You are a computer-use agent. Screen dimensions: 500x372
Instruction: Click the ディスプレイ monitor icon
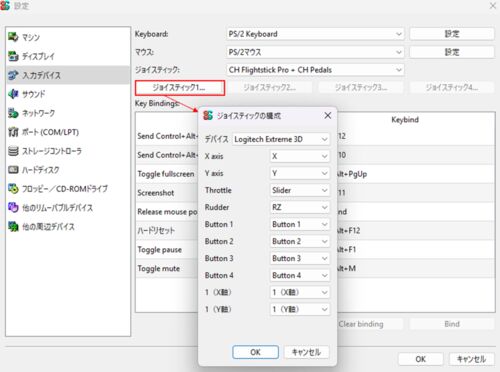[13, 56]
